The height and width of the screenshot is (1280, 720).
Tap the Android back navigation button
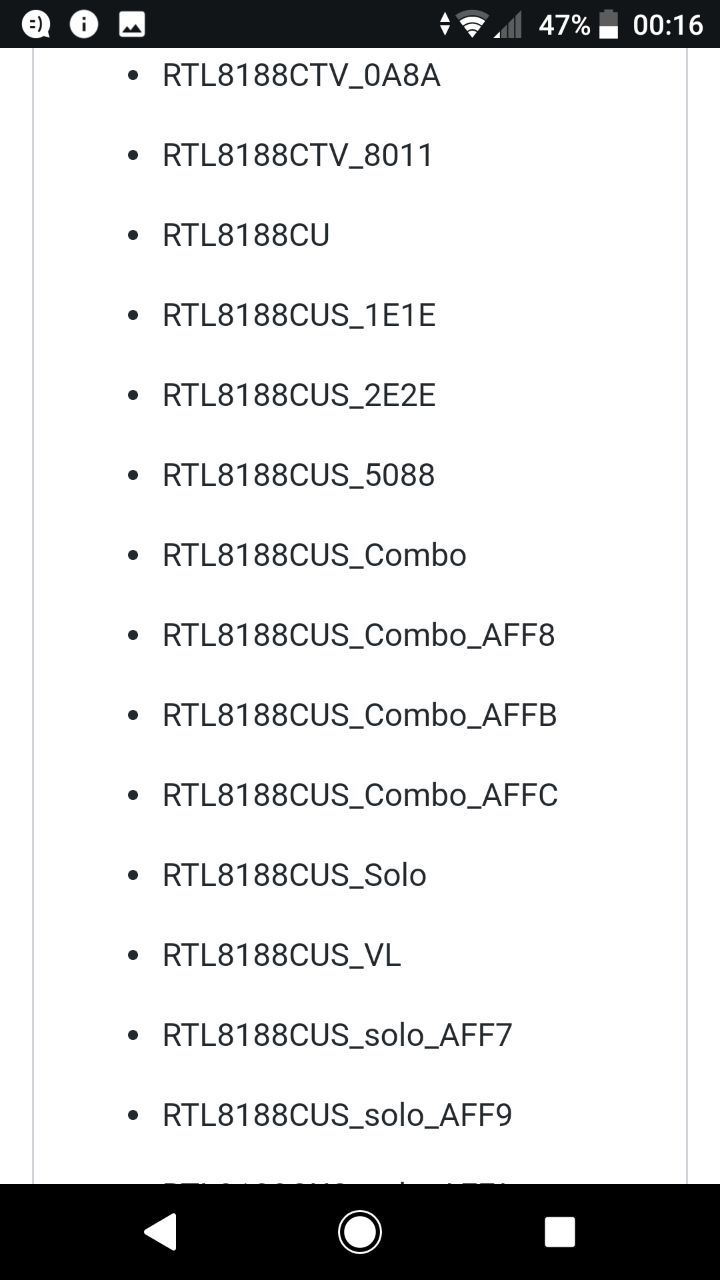pos(161,1231)
